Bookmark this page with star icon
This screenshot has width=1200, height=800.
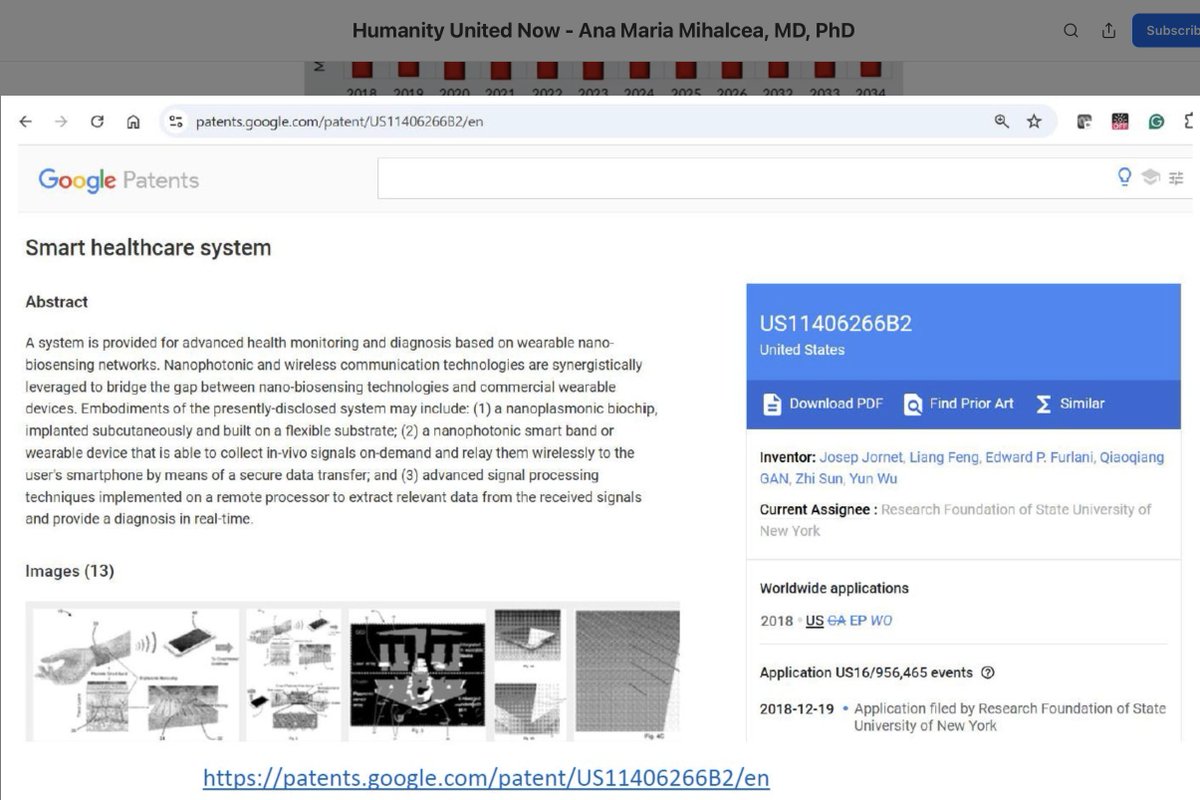(x=1034, y=122)
